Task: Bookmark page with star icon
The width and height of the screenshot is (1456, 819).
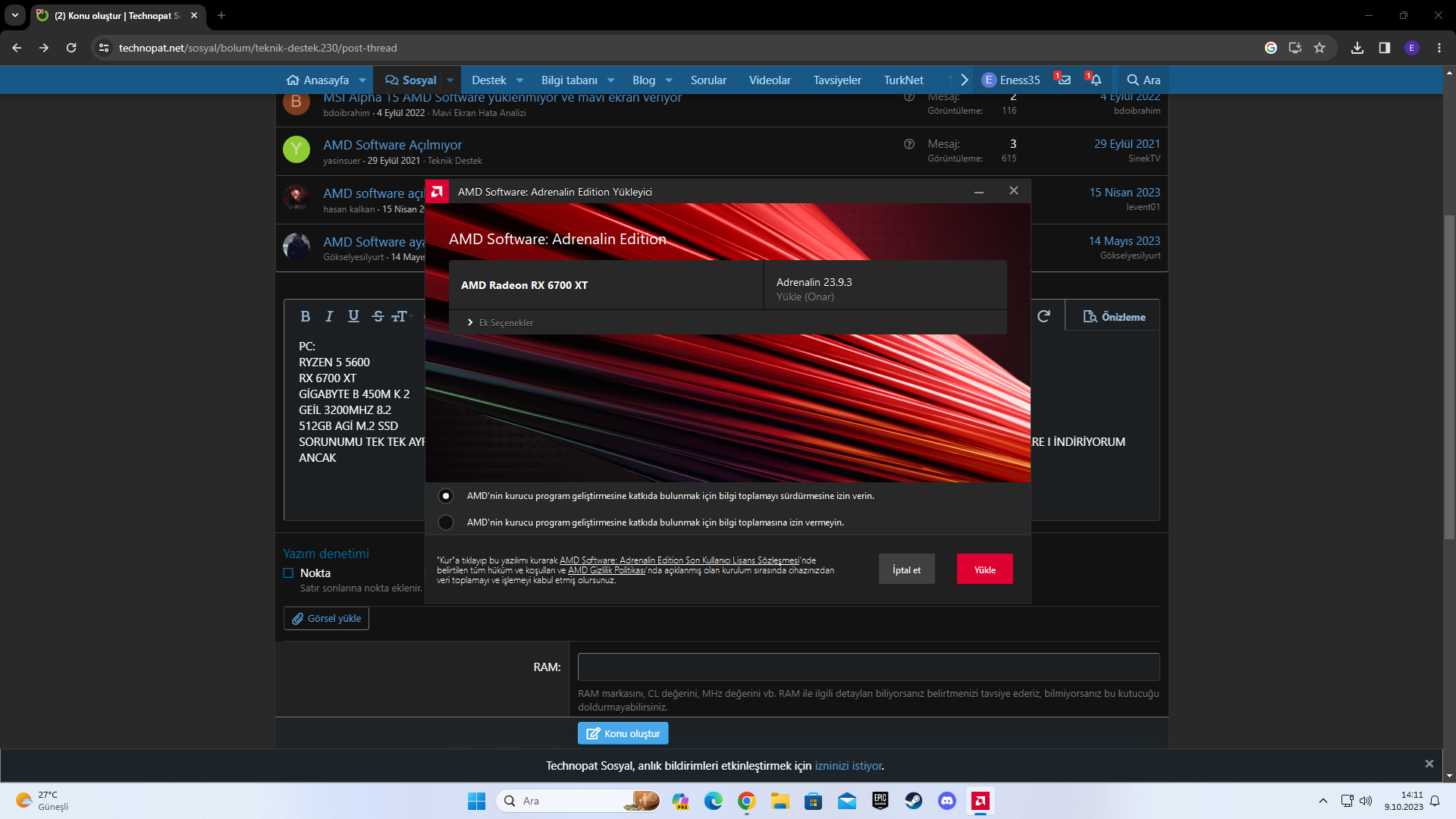Action: (x=1319, y=48)
